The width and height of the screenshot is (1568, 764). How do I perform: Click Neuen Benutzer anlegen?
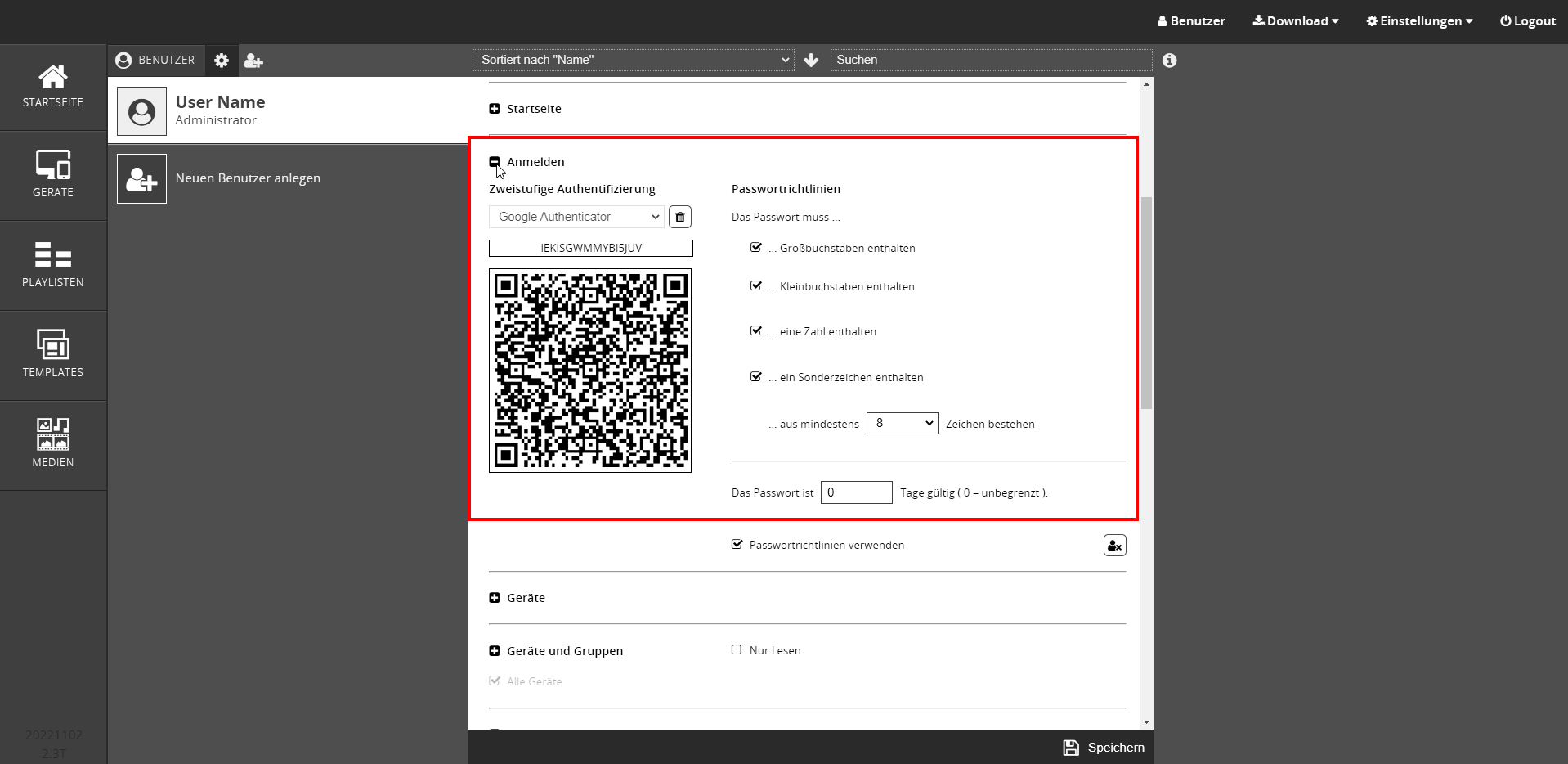click(x=248, y=178)
